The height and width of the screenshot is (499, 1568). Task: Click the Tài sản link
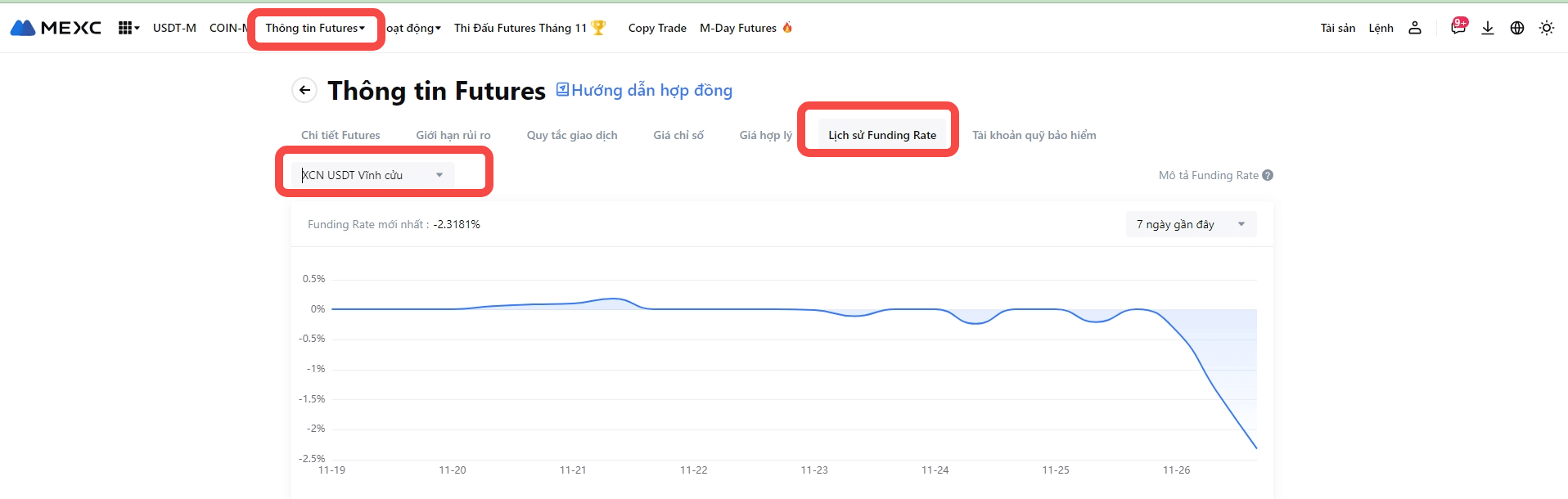point(1337,28)
